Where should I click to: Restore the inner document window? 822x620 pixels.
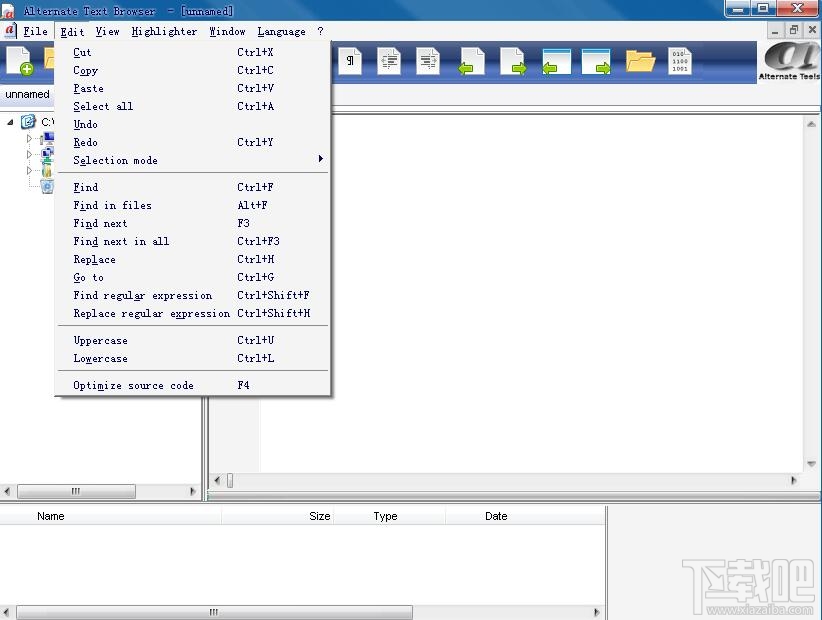pyautogui.click(x=794, y=30)
